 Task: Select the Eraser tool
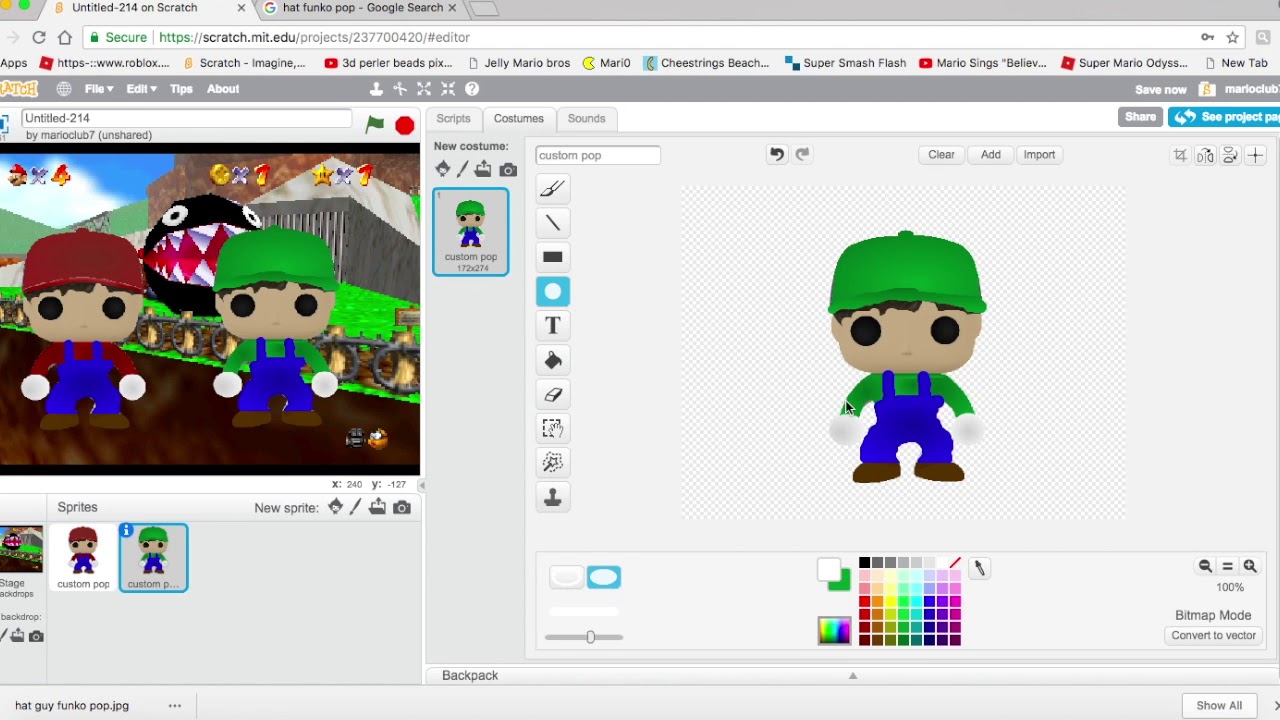tap(552, 394)
